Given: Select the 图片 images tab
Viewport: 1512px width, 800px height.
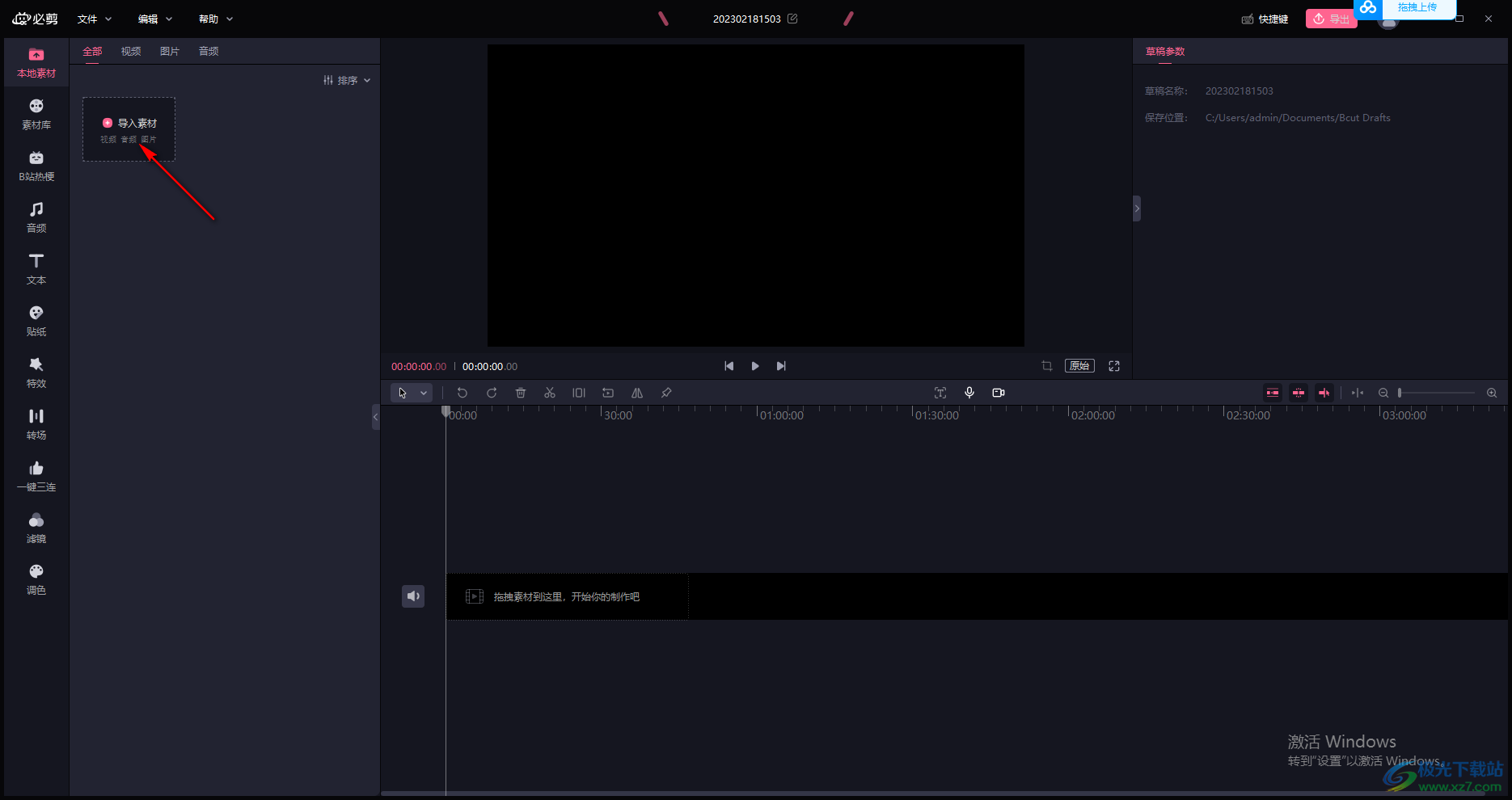Looking at the screenshot, I should click(x=170, y=51).
